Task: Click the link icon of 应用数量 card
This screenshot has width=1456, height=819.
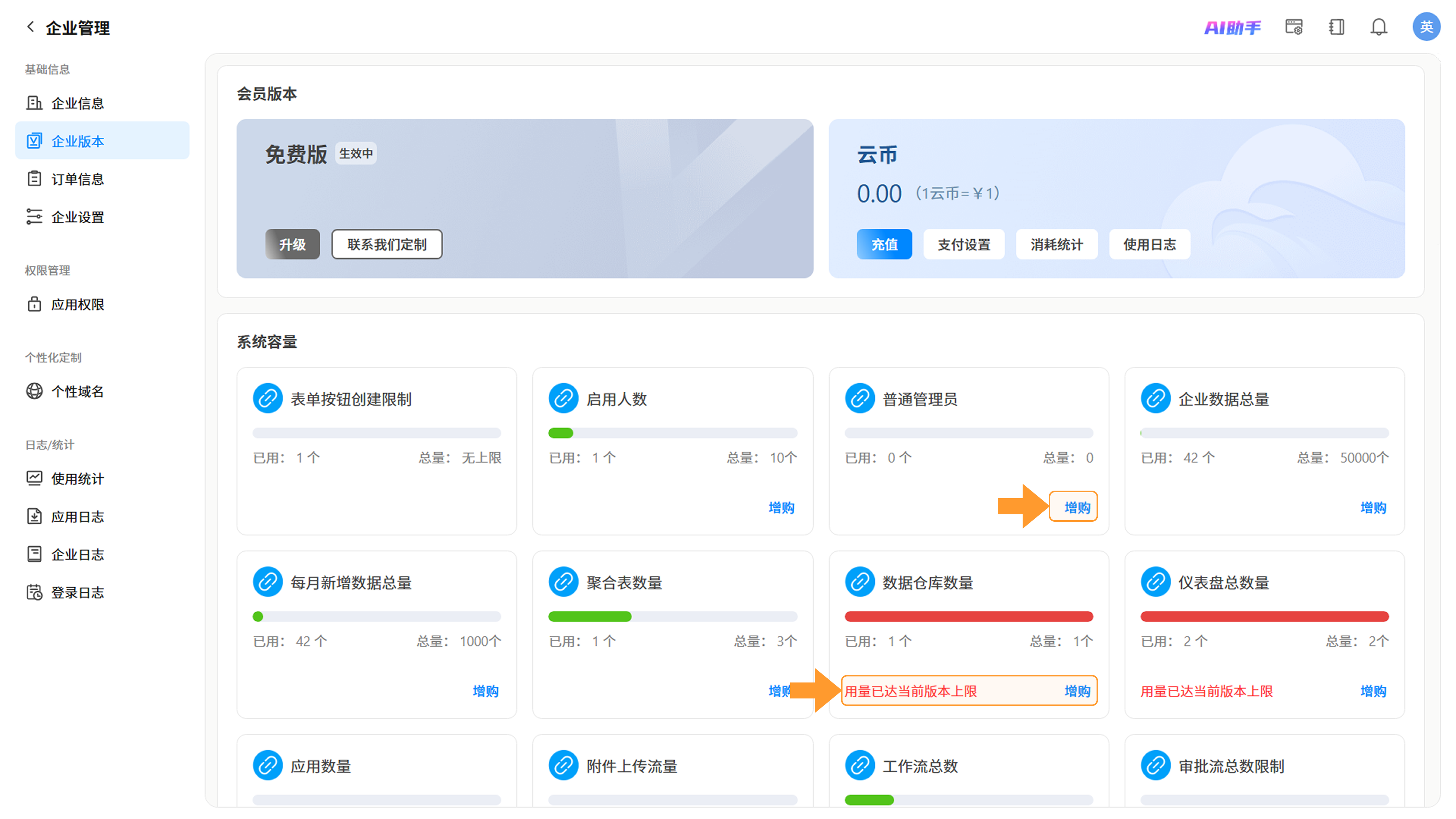Action: coord(267,765)
